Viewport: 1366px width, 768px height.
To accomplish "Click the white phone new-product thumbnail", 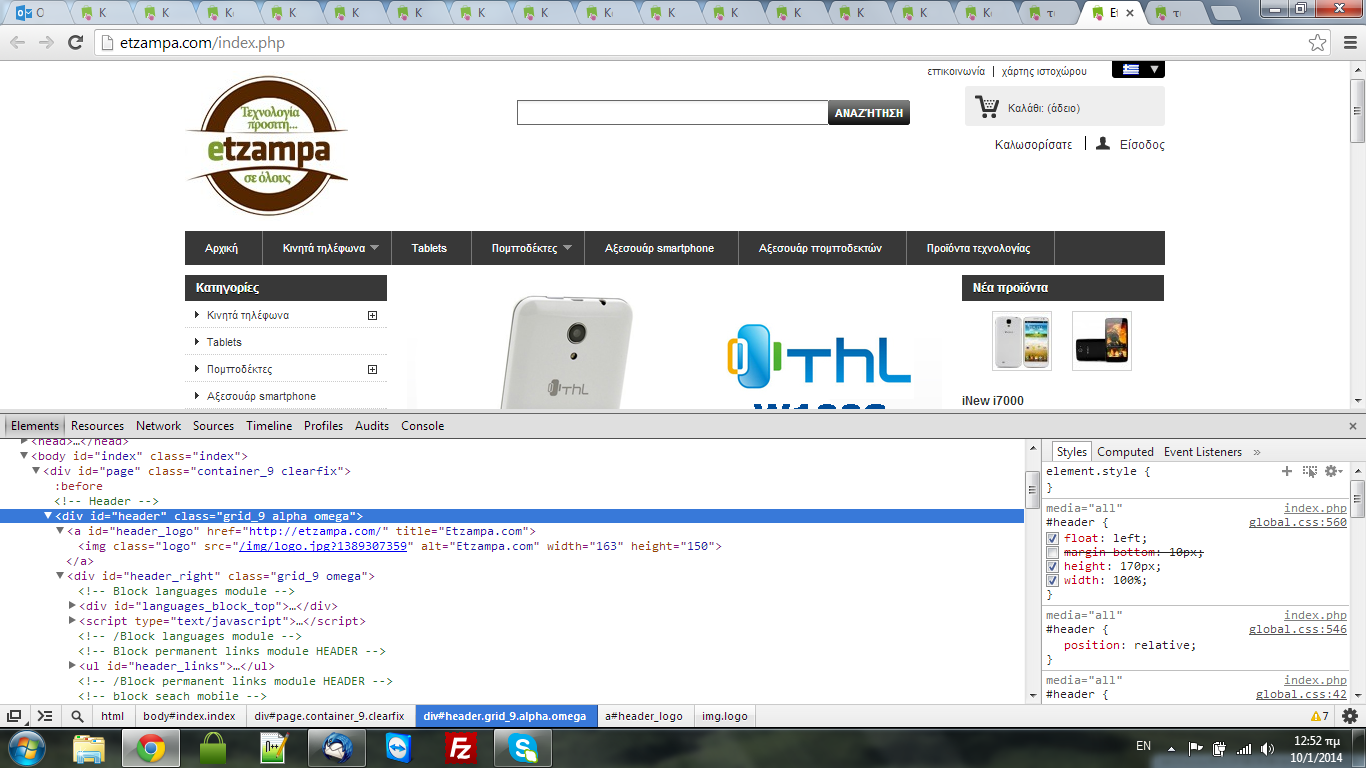I will (x=1022, y=341).
